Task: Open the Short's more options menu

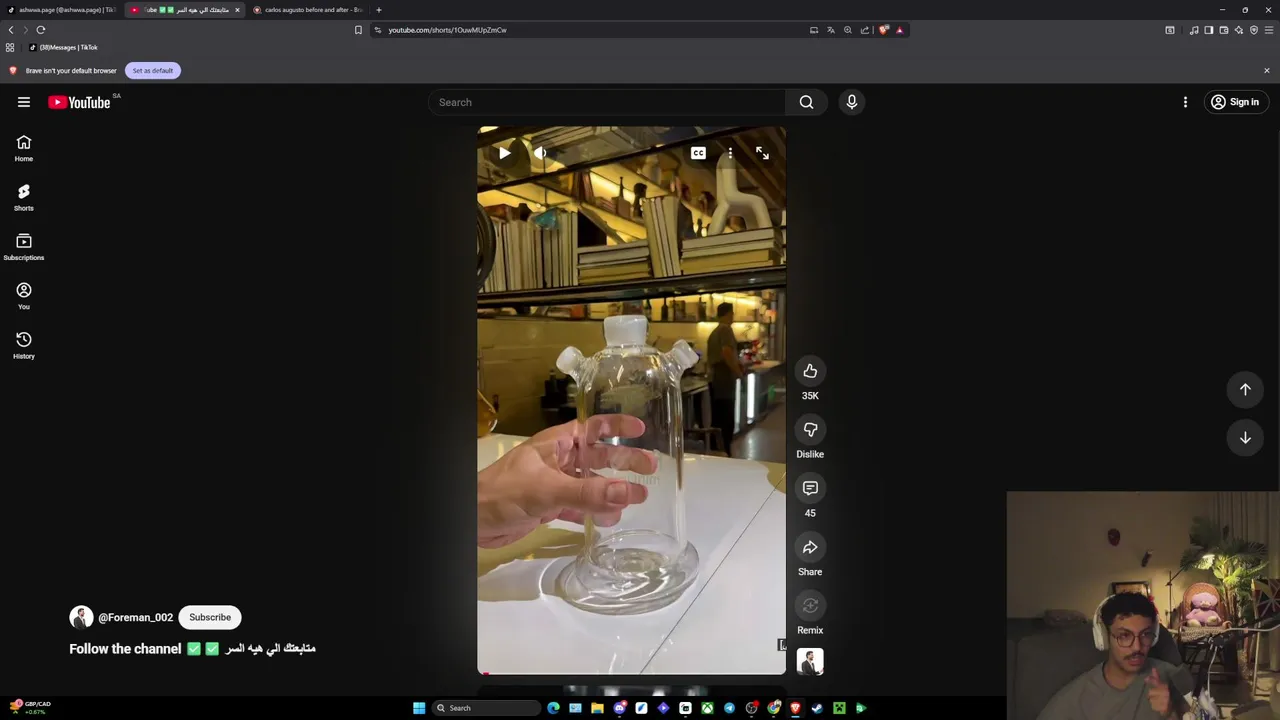Action: pos(730,153)
